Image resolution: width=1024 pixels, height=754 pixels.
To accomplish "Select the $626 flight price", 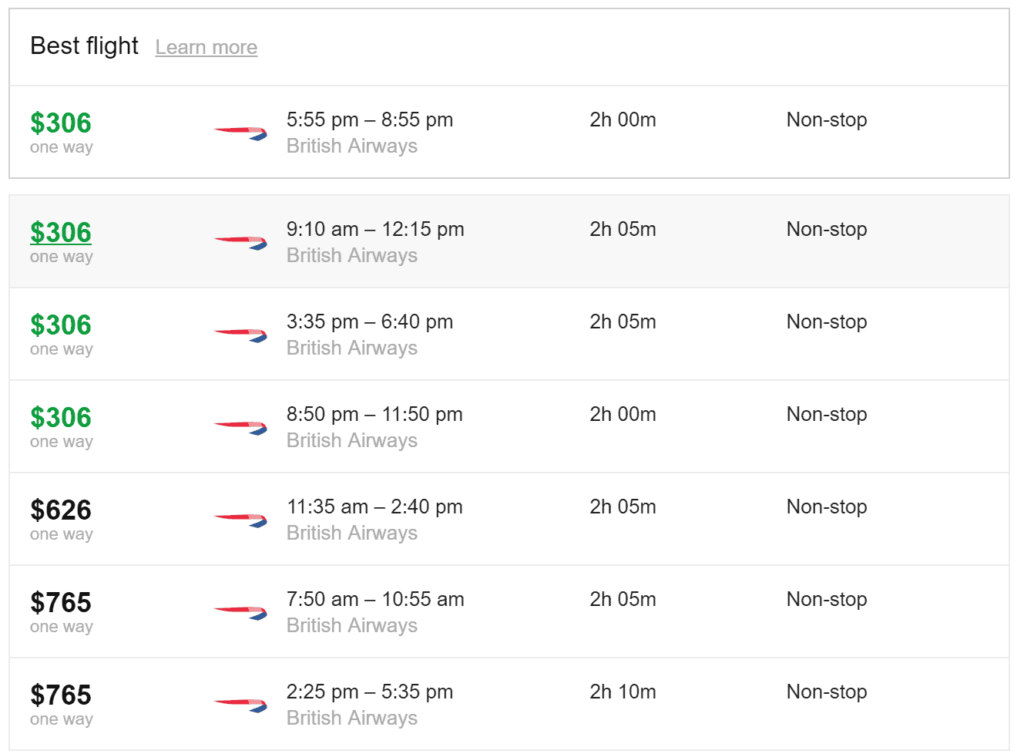I will (61, 510).
